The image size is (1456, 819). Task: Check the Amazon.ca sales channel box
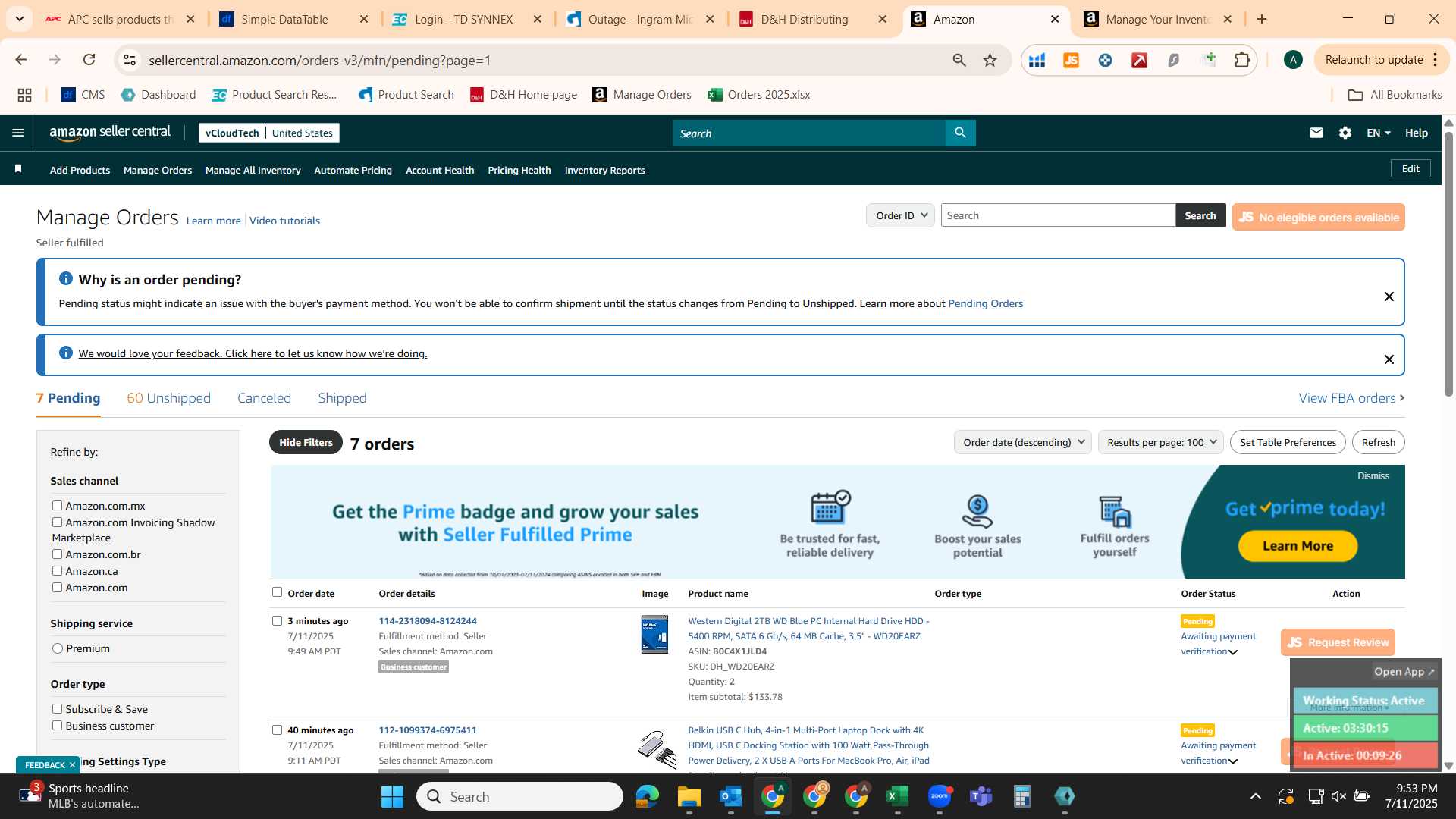[x=57, y=570]
